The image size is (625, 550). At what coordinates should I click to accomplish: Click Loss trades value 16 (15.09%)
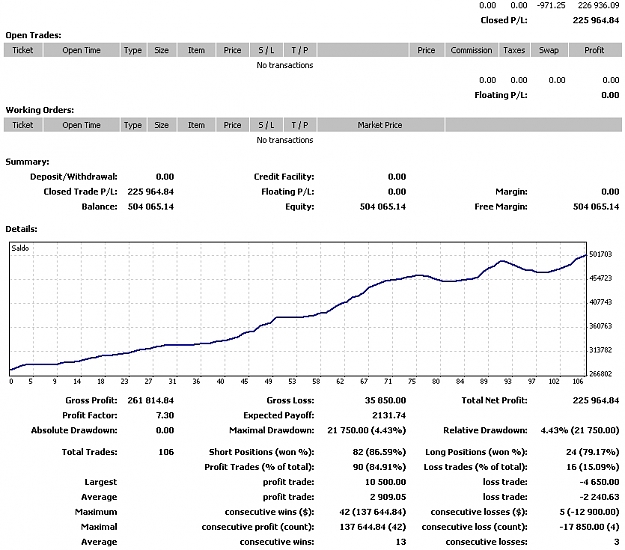593,467
